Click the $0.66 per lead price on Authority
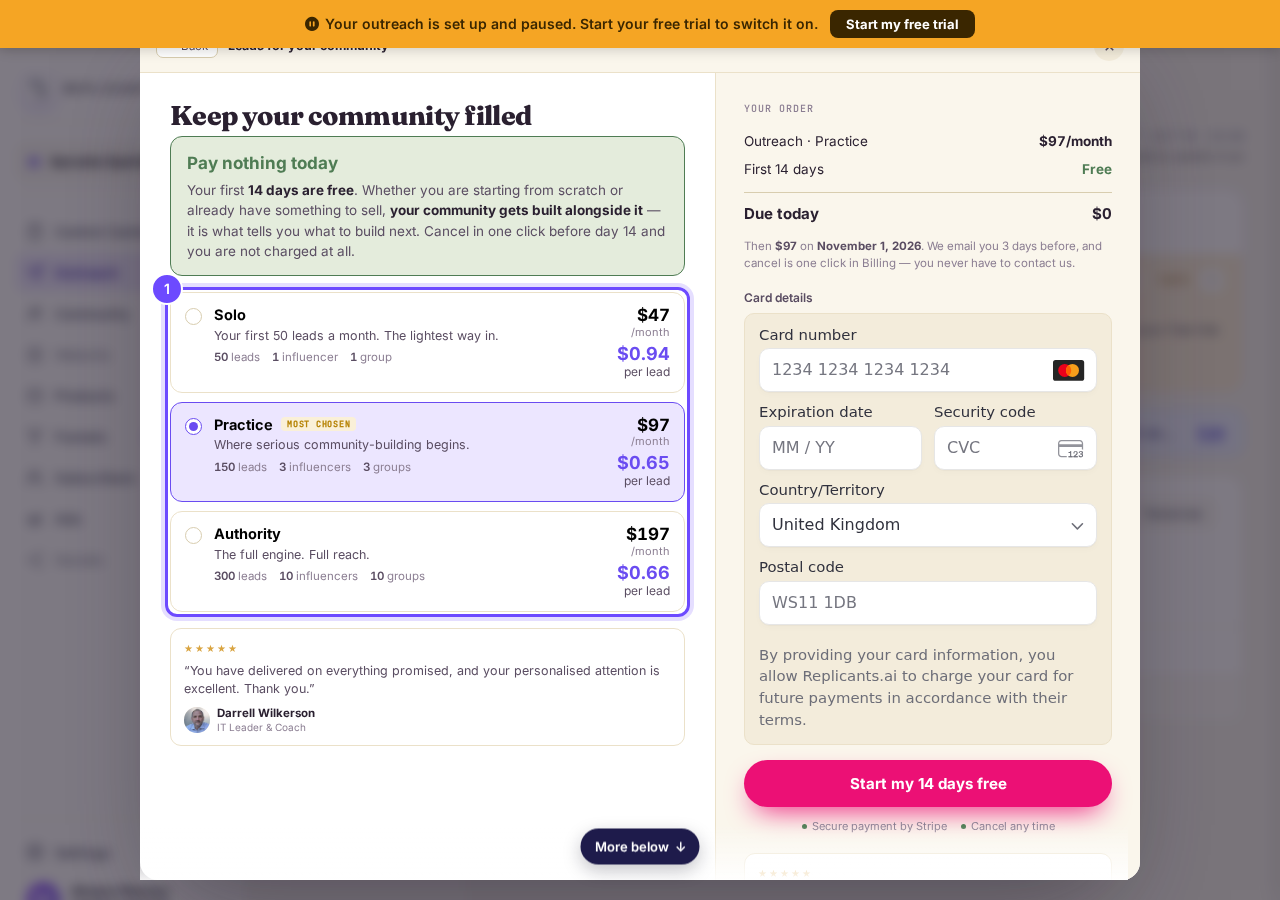This screenshot has height=900, width=1280. [x=643, y=572]
